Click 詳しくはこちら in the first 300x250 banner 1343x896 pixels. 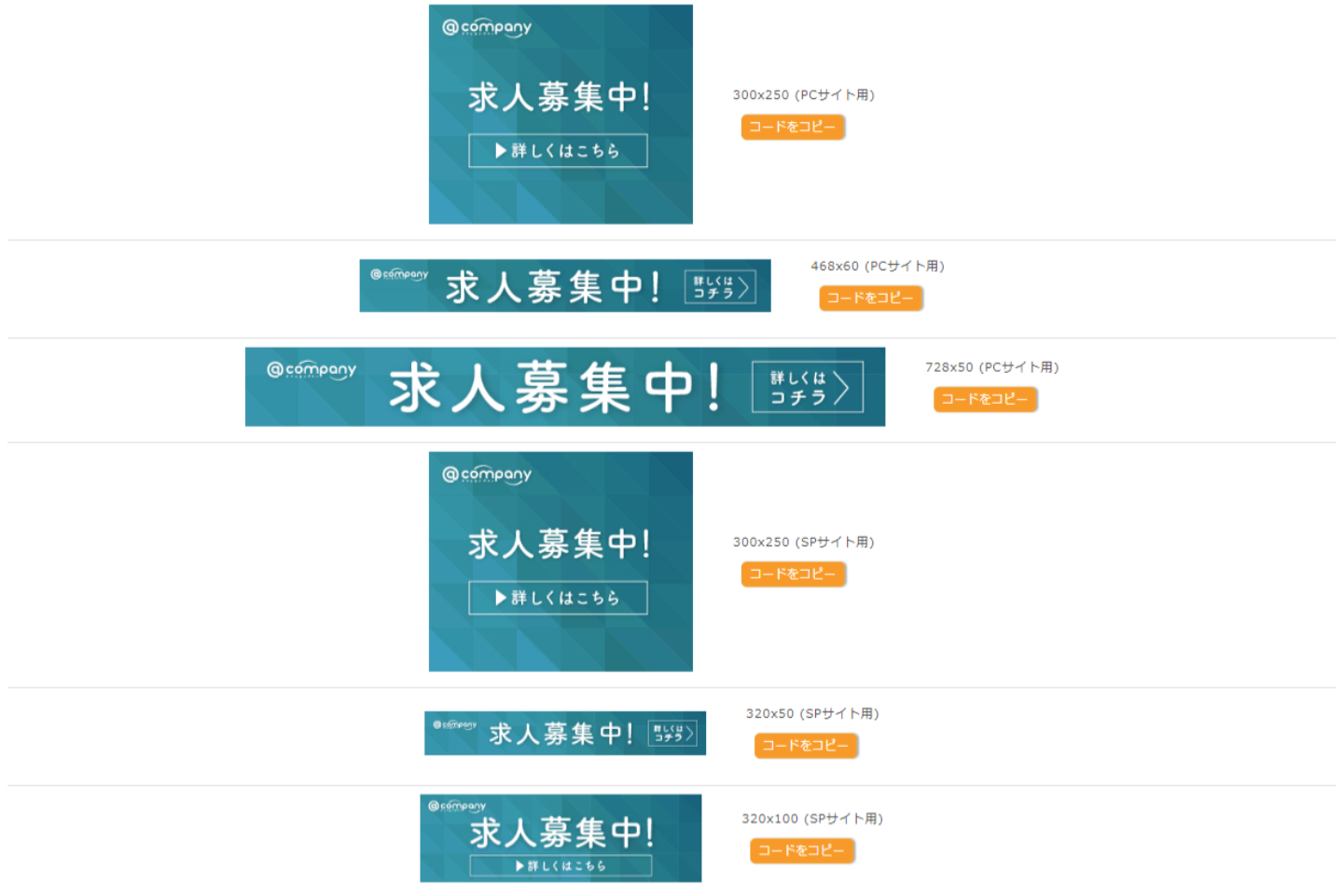558,151
